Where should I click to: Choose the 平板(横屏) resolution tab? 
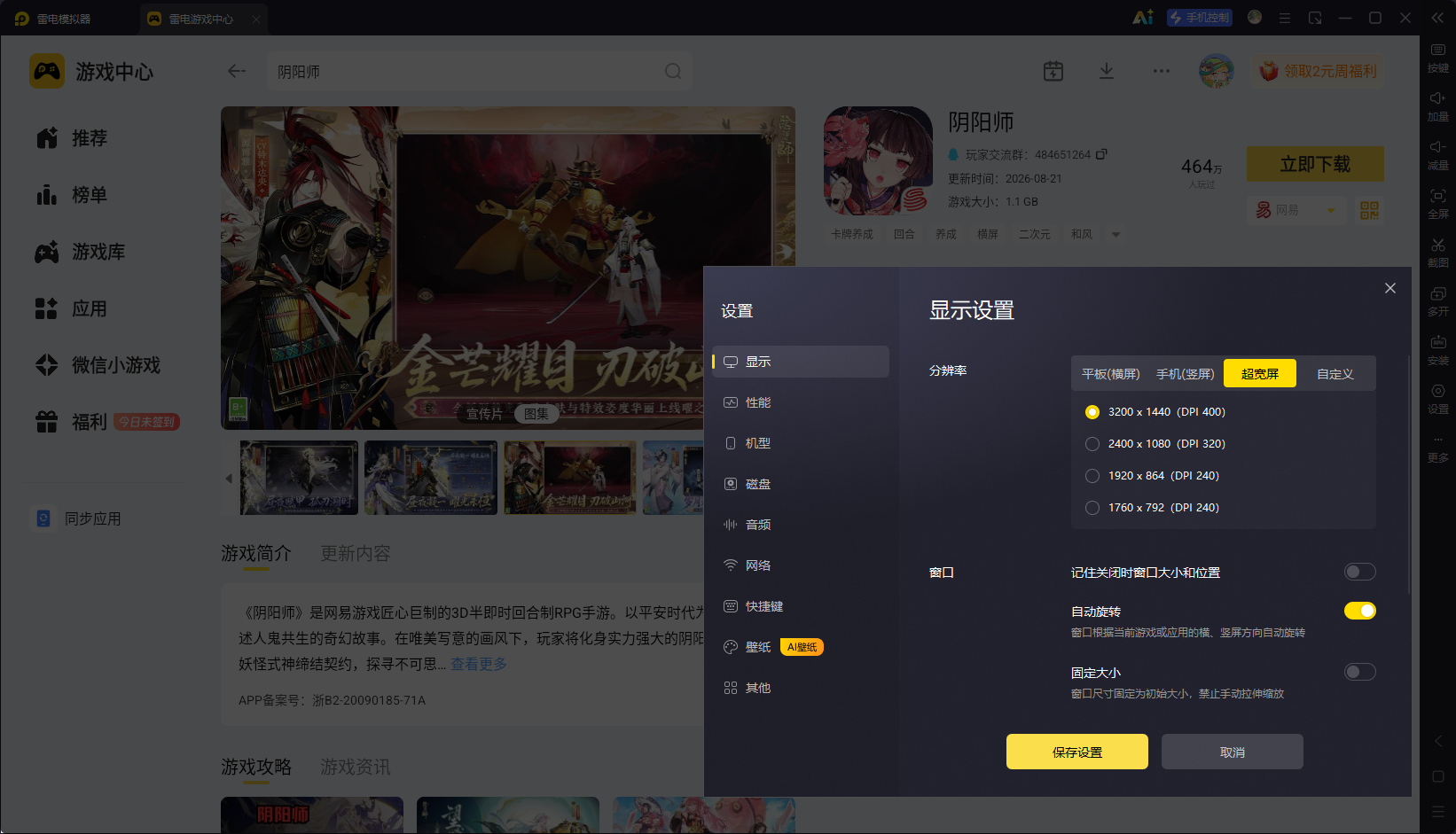[1111, 374]
